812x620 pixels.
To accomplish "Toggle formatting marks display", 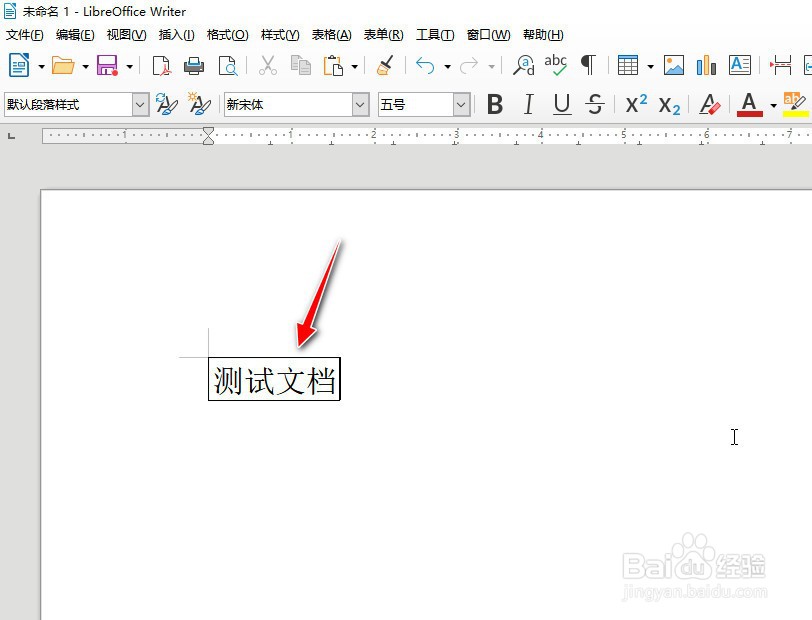I will click(x=588, y=65).
